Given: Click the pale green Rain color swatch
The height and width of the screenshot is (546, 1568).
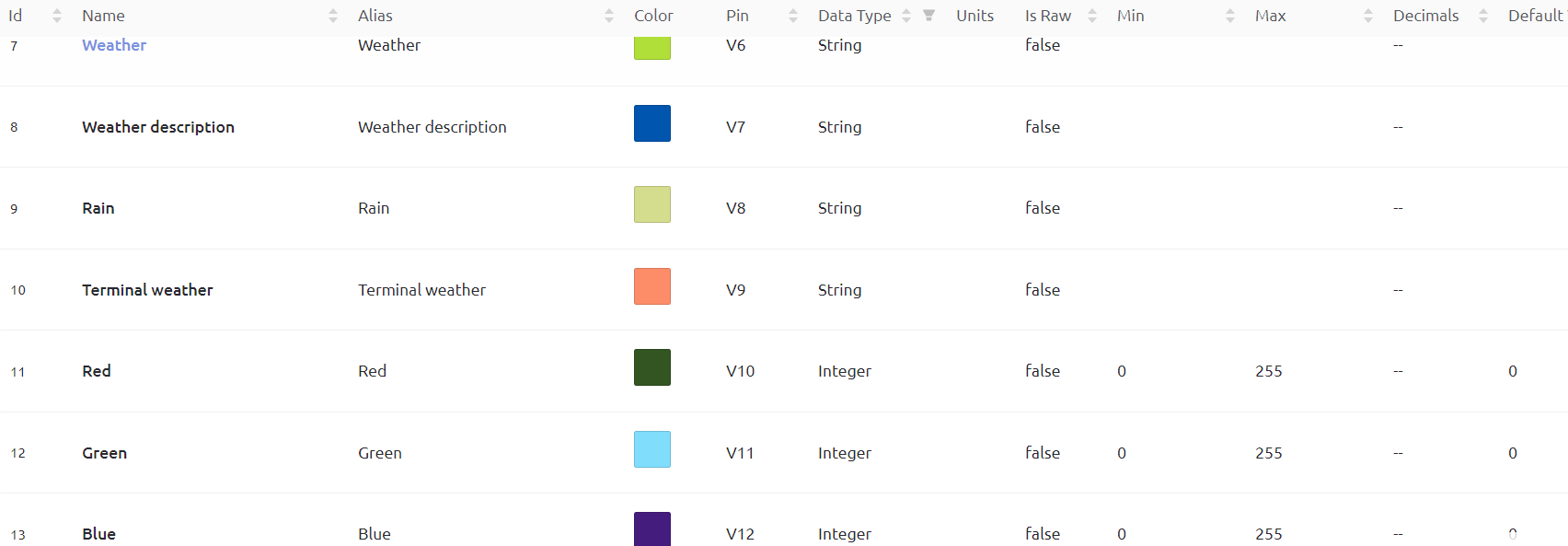Looking at the screenshot, I should [651, 204].
